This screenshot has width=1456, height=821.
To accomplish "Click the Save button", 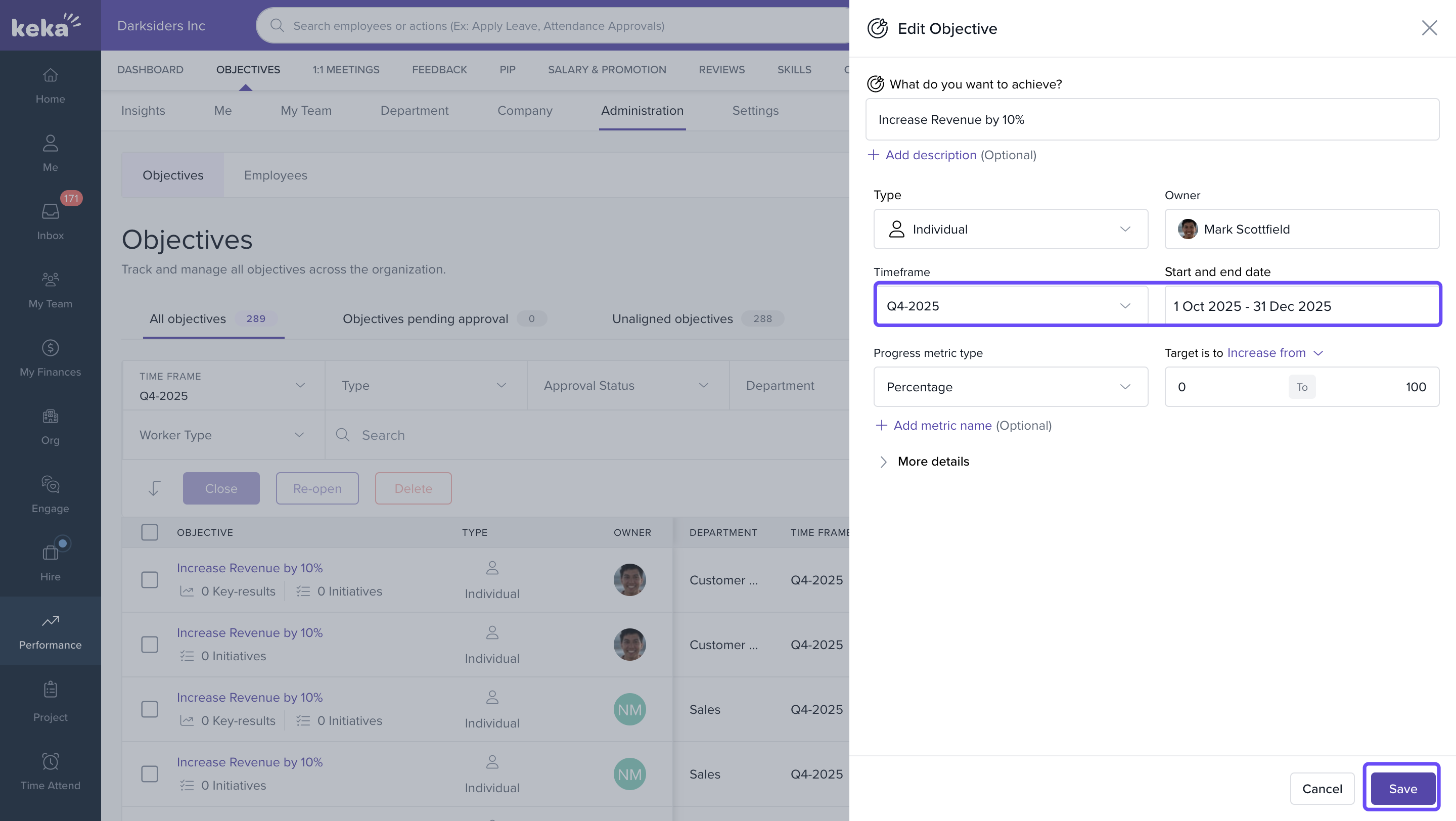I will (1402, 788).
